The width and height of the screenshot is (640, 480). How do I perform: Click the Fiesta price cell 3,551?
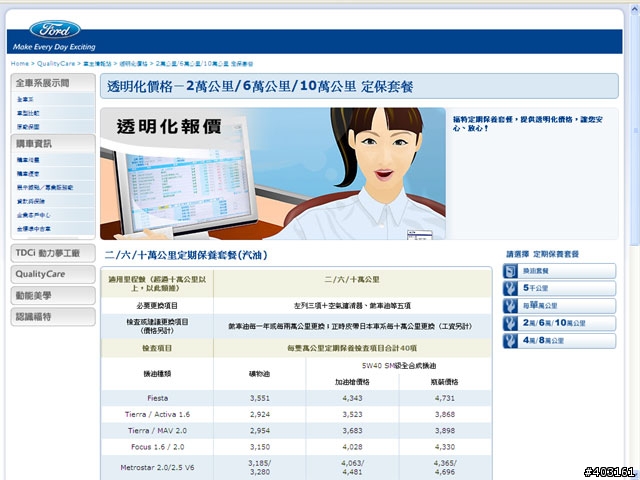point(260,398)
